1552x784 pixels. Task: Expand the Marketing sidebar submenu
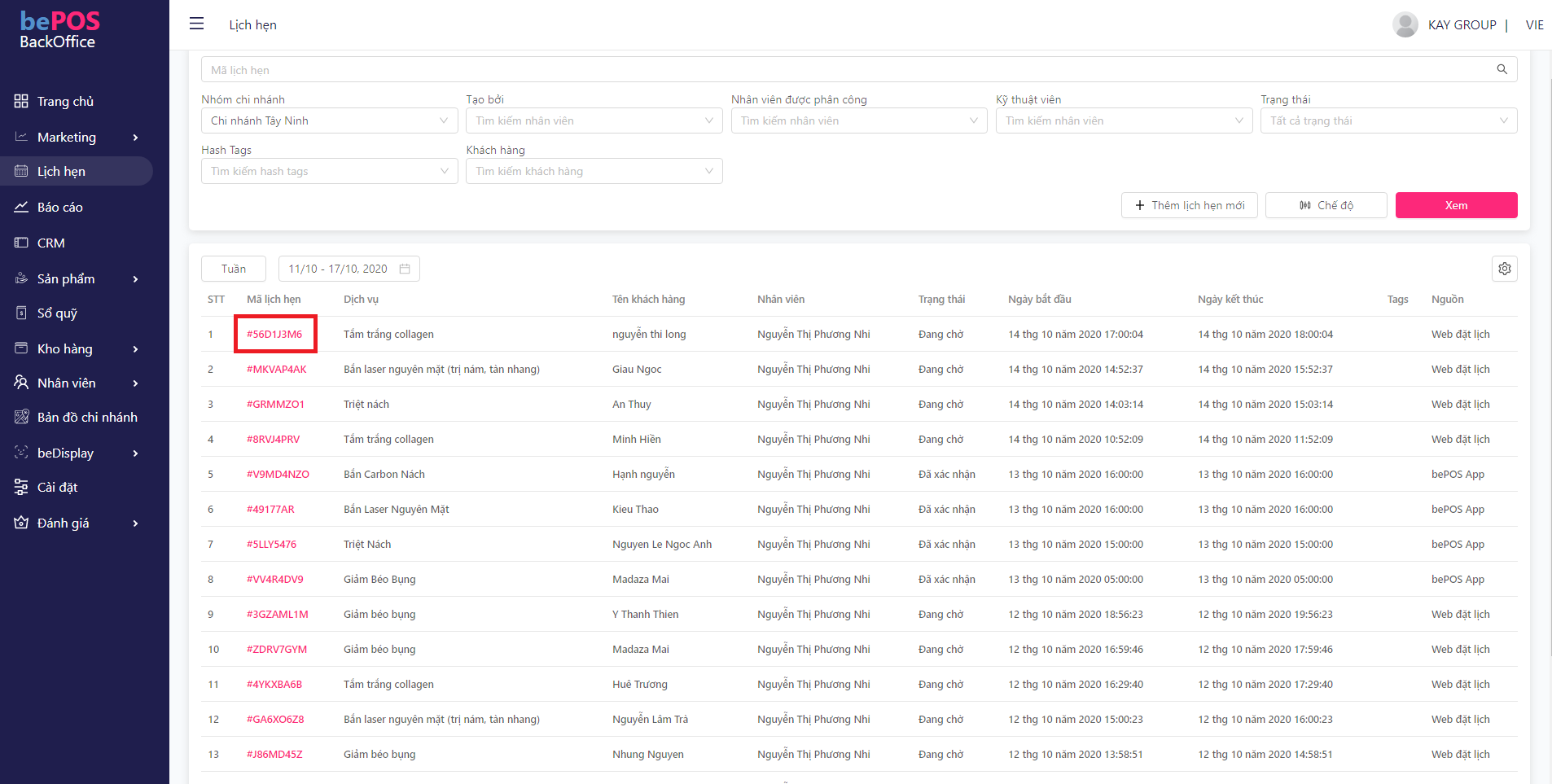coord(135,138)
